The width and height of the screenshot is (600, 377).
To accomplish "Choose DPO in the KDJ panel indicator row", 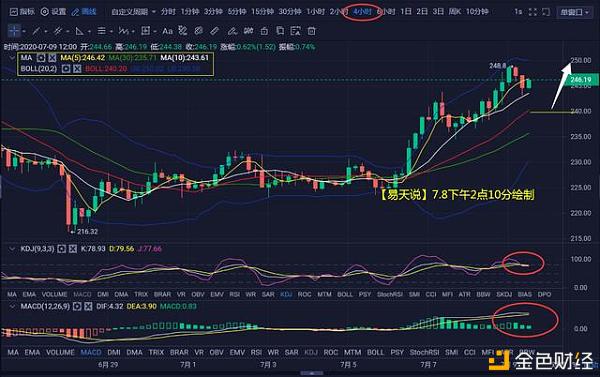I will 544,294.
